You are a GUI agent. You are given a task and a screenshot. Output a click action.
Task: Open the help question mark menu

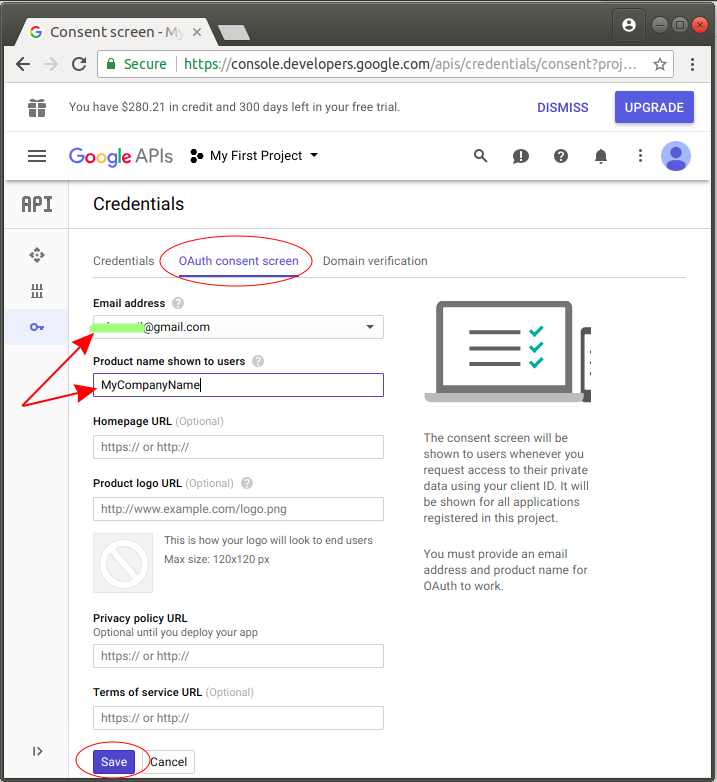tap(560, 156)
